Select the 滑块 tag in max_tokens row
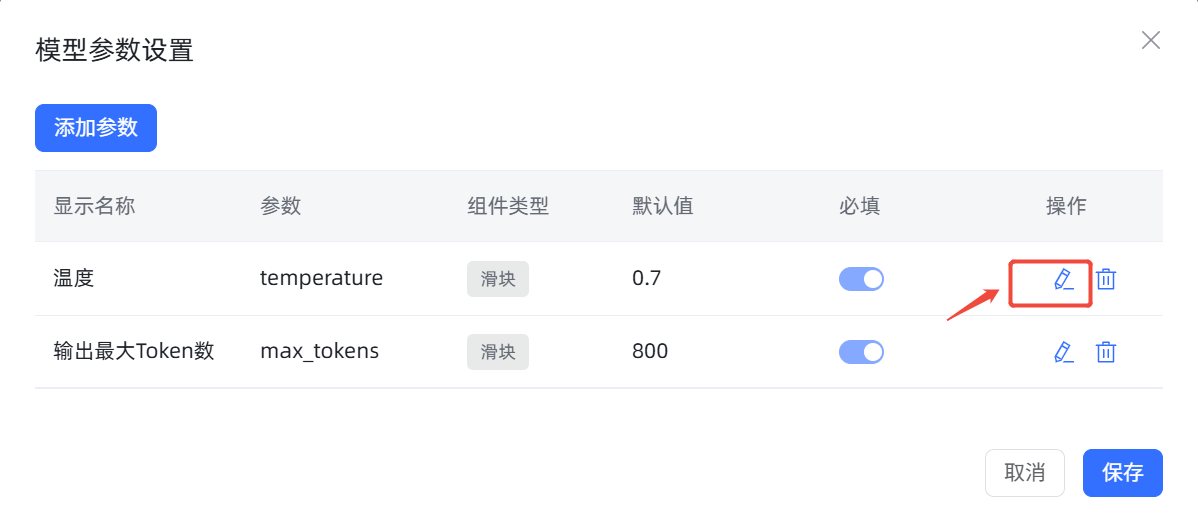 (x=498, y=352)
